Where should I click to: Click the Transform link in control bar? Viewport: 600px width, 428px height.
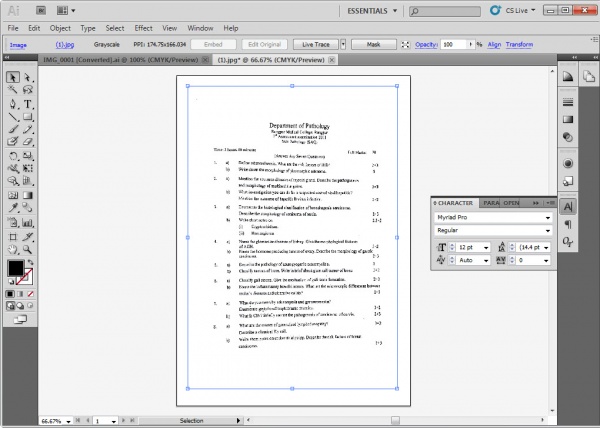tap(519, 45)
